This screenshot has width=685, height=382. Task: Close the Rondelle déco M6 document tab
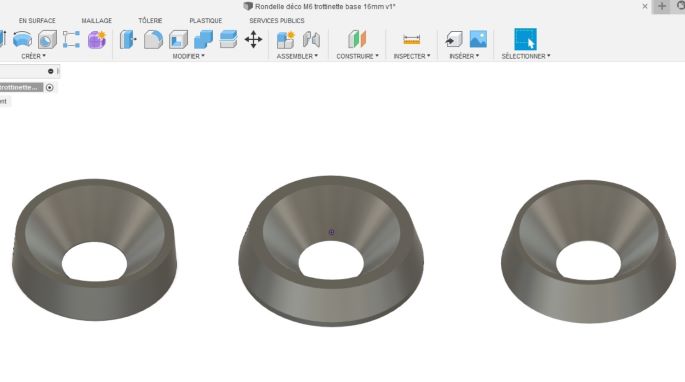pyautogui.click(x=645, y=6)
